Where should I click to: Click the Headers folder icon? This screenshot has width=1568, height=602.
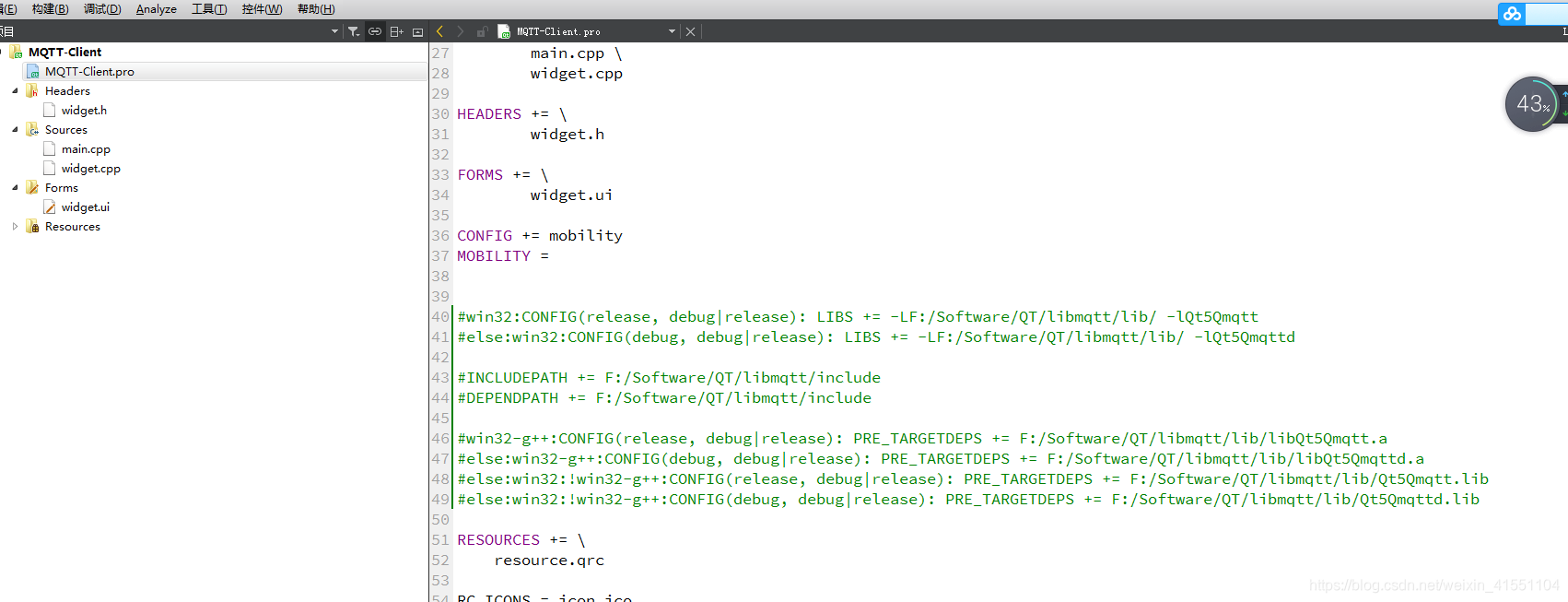[x=32, y=91]
